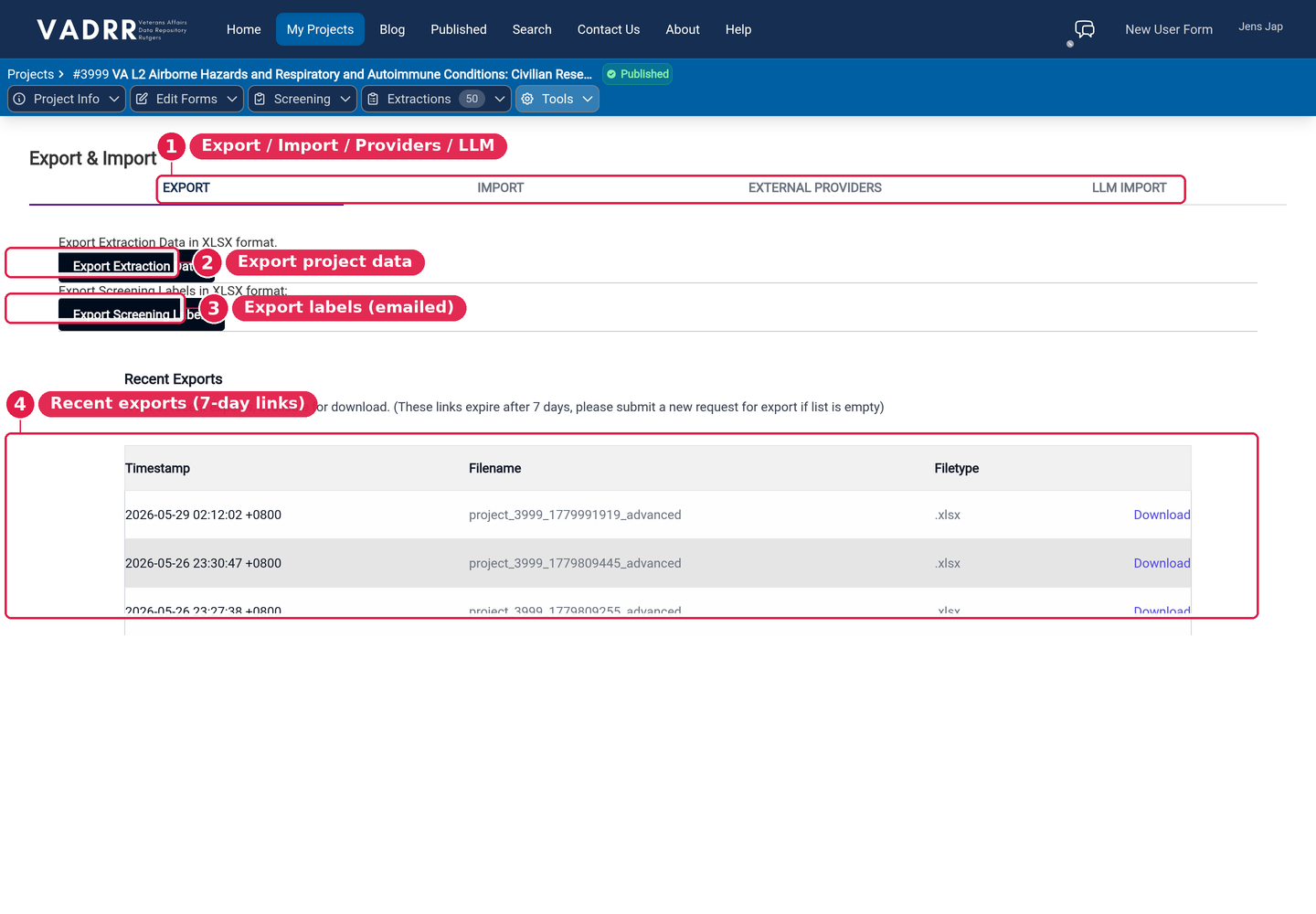Download project_3999_1779809445_advanced export
1316x914 pixels.
tap(1162, 563)
